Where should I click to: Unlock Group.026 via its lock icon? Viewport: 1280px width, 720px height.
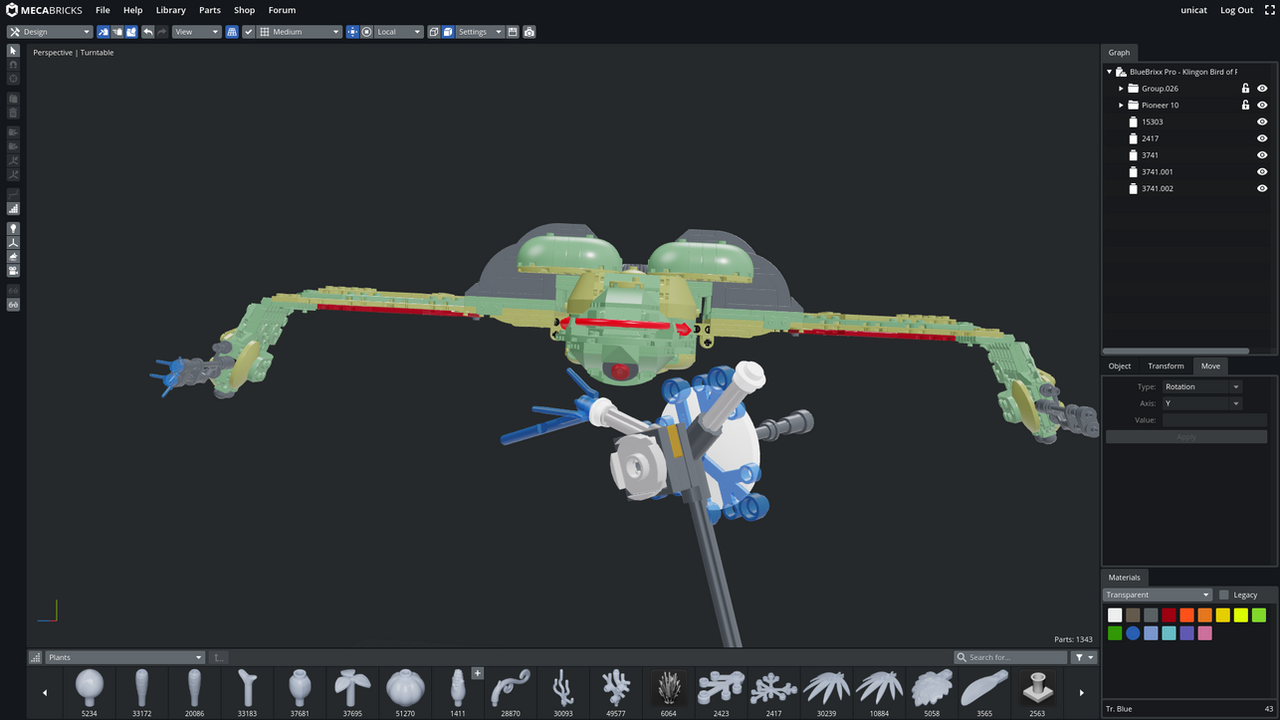point(1245,88)
